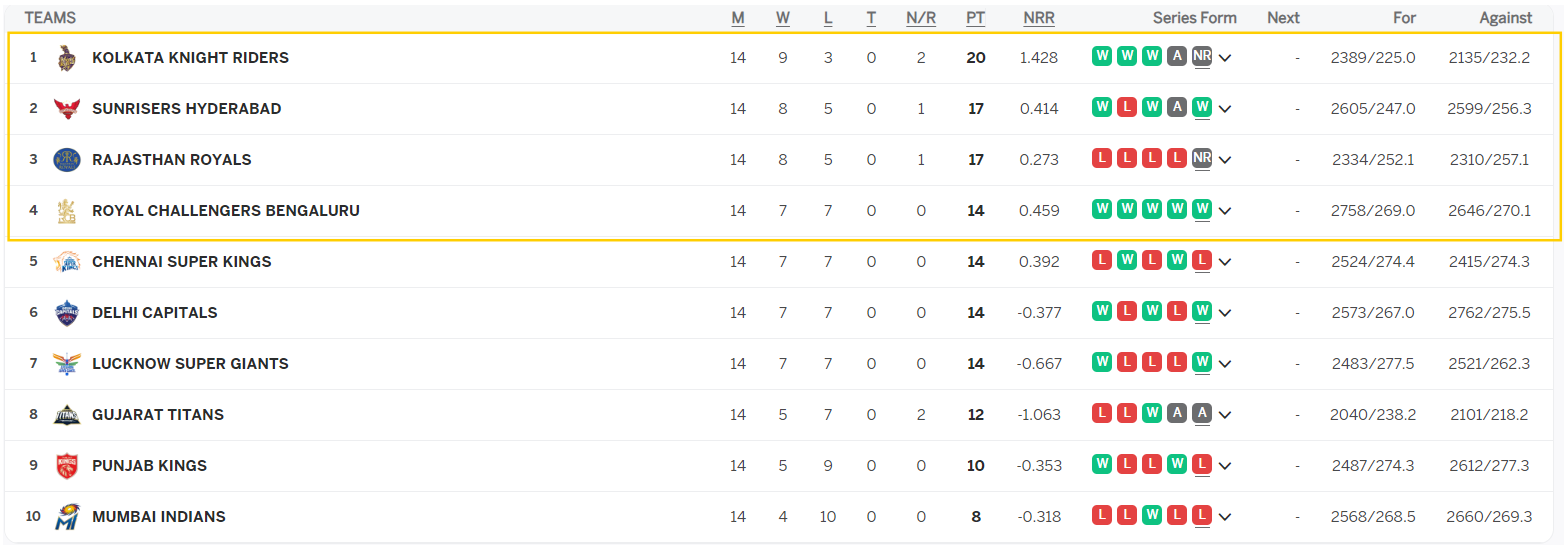Viewport: 1564px width, 545px height.
Task: Click the N/R column header
Action: tap(920, 18)
